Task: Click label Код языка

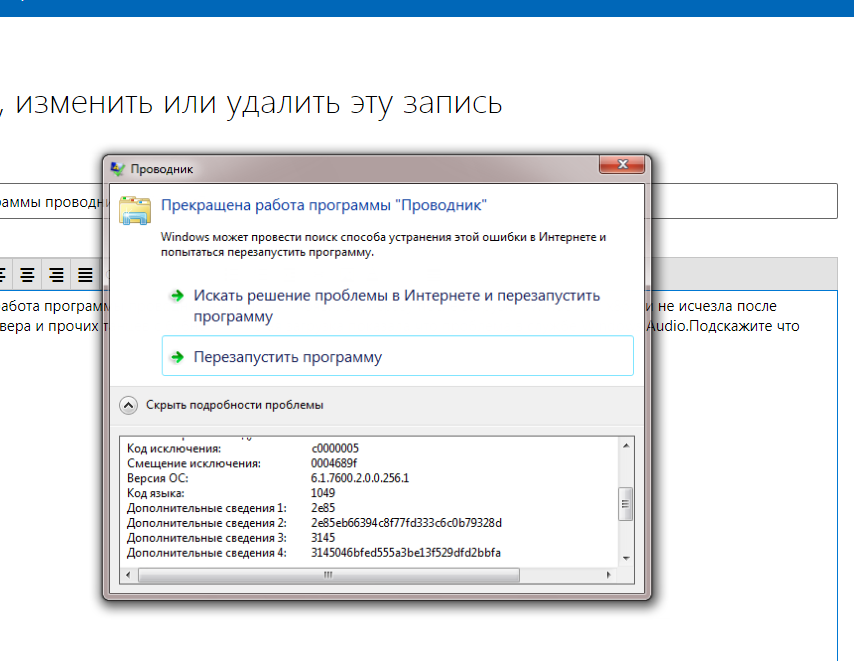Action: [156, 493]
